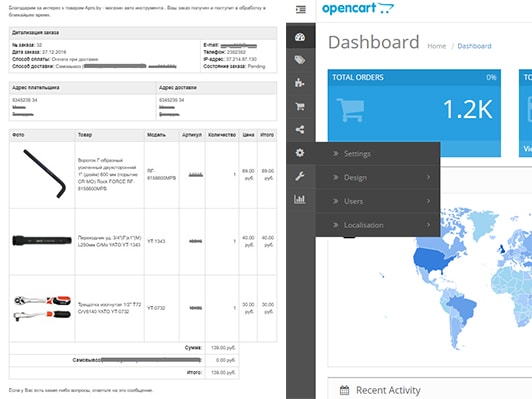Select Settings in the System submenu

point(378,154)
